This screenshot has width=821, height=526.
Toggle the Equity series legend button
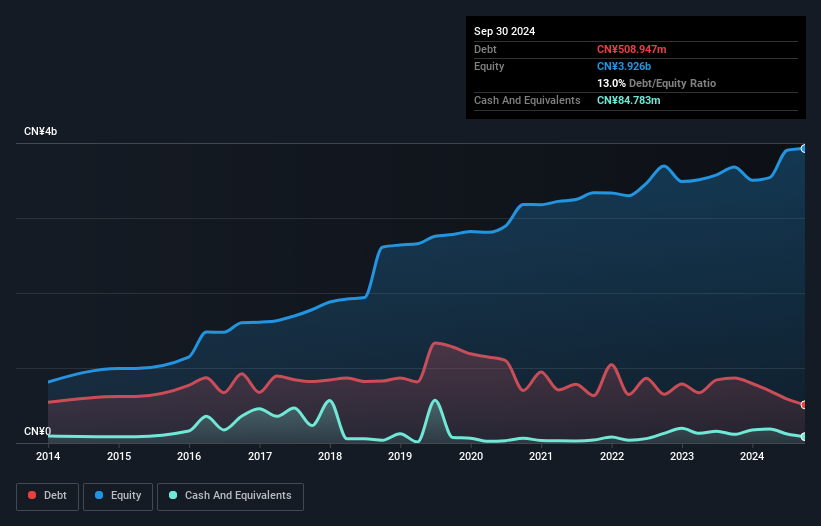pyautogui.click(x=118, y=496)
